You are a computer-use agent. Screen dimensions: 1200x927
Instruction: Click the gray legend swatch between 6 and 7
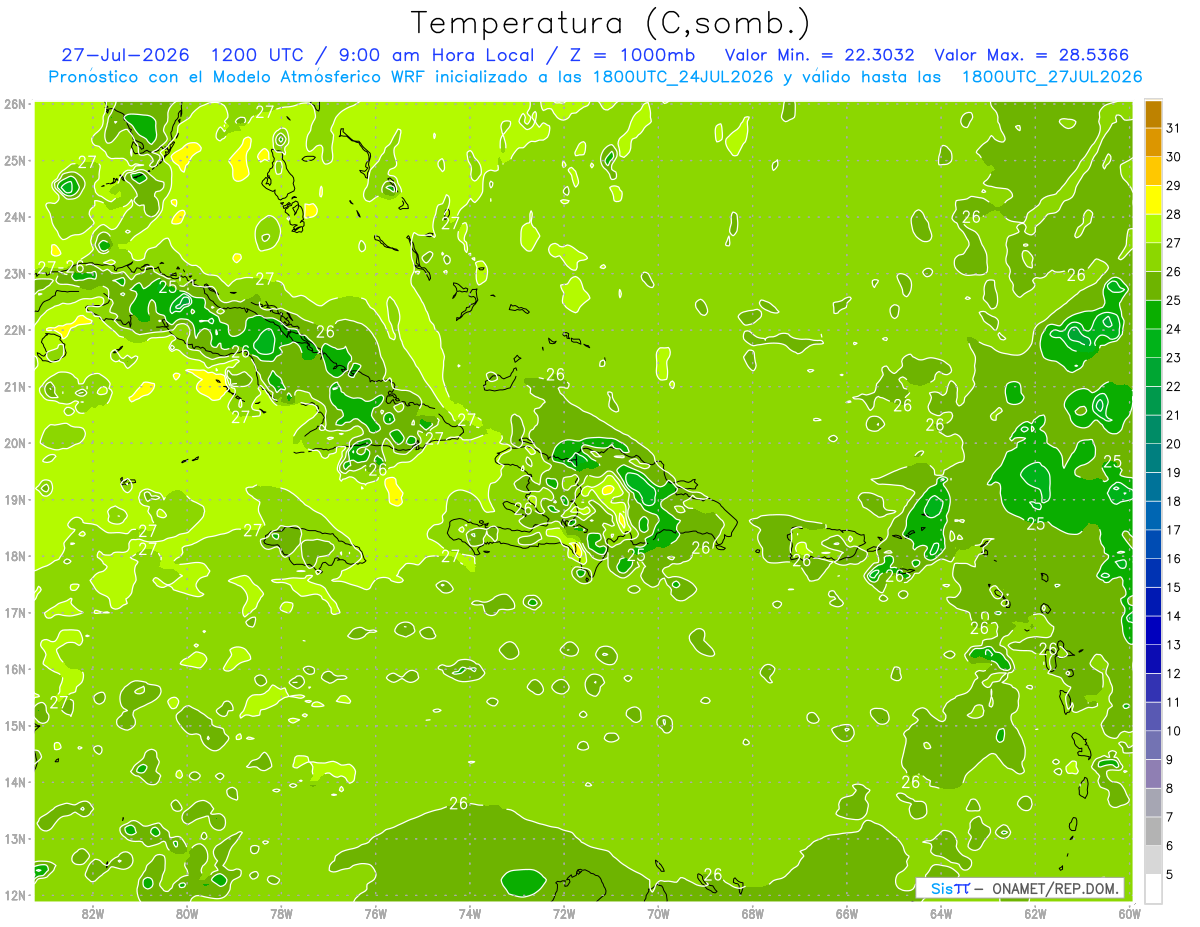[x=1153, y=831]
